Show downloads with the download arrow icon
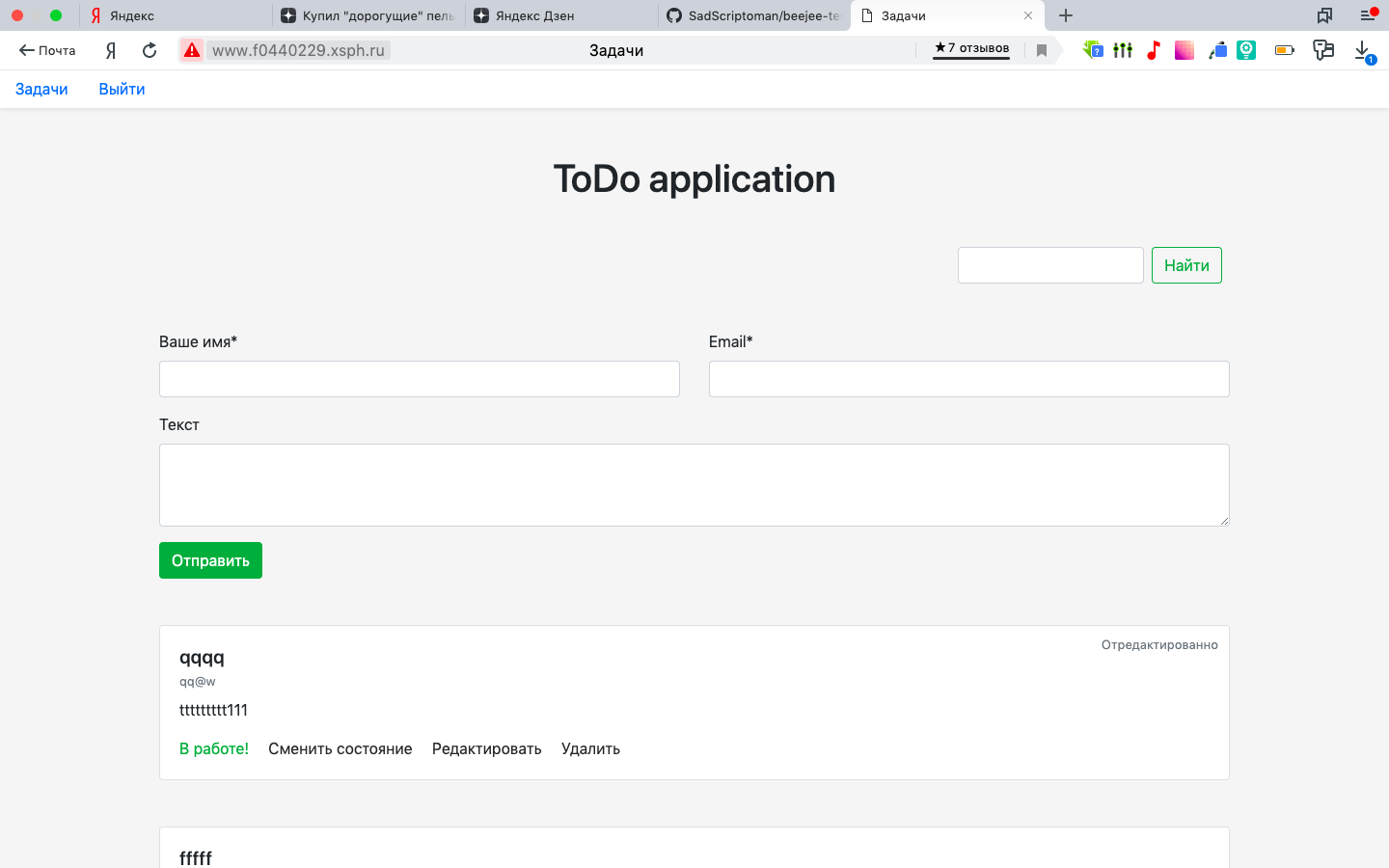Viewport: 1389px width, 868px height. point(1363,51)
